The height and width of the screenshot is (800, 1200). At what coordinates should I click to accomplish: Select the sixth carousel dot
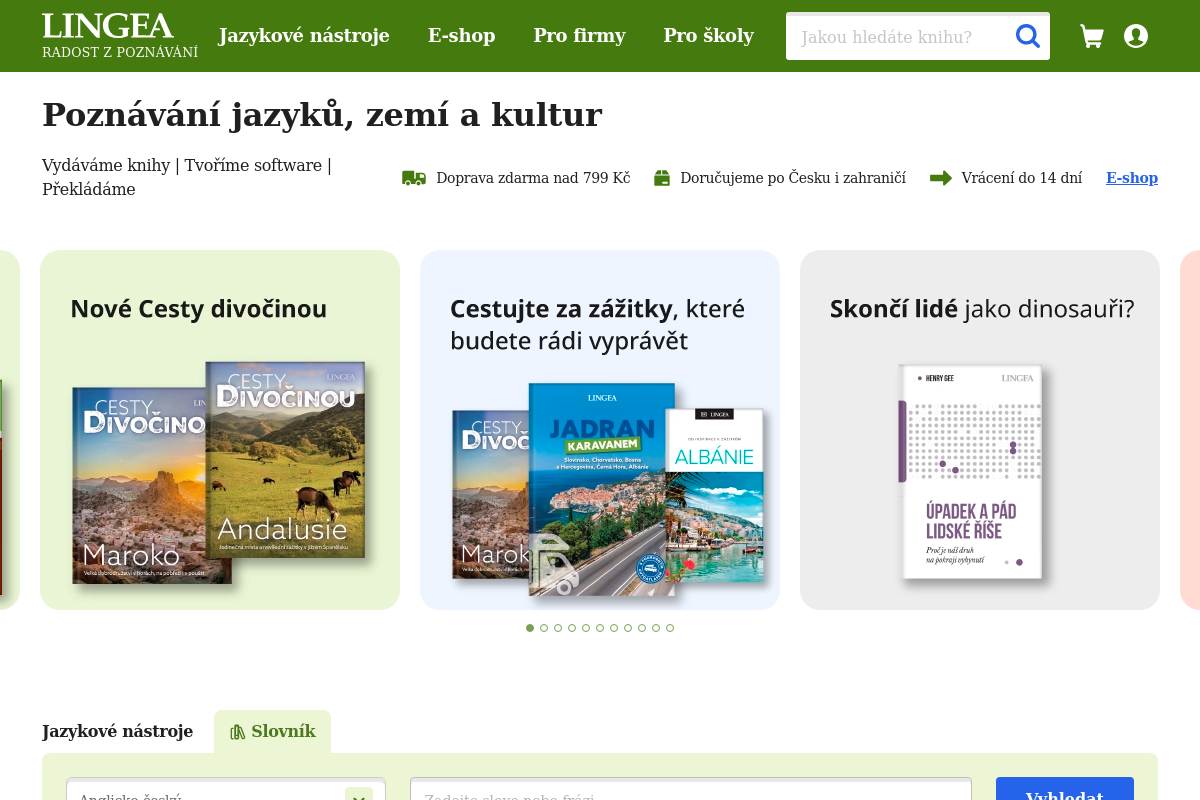tap(600, 628)
